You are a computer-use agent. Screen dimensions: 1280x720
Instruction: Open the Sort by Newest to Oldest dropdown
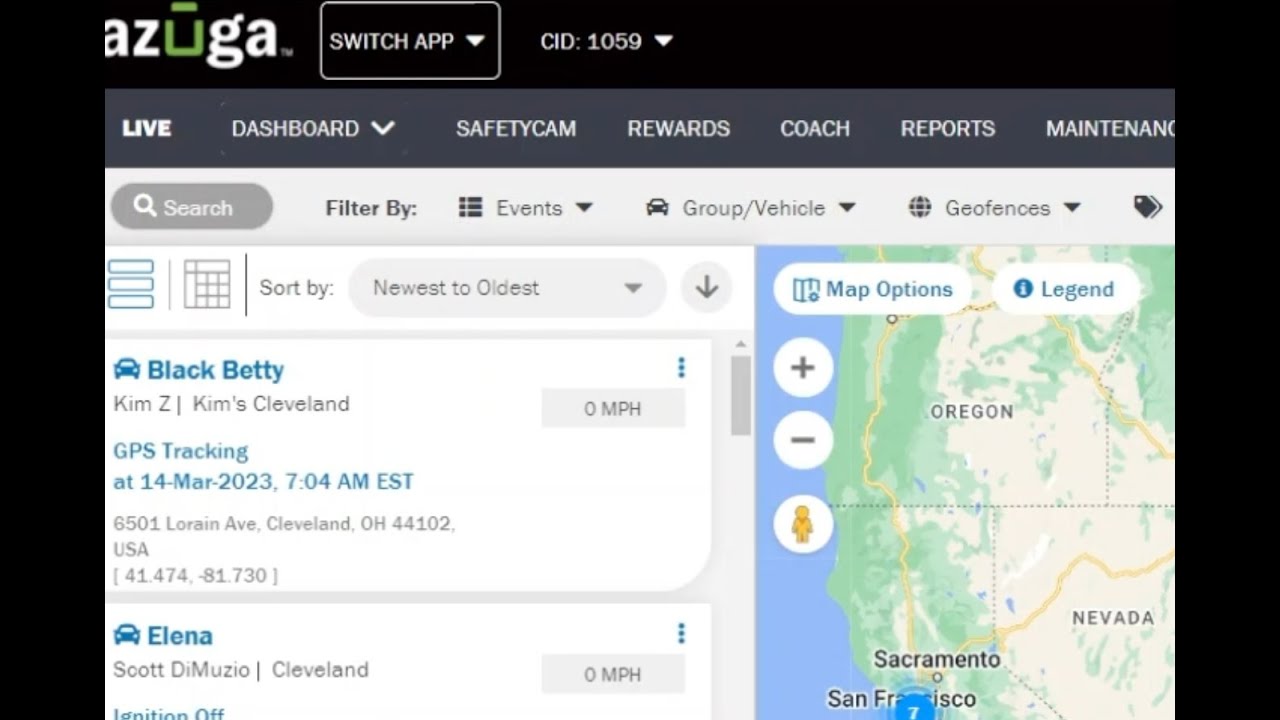click(x=507, y=288)
